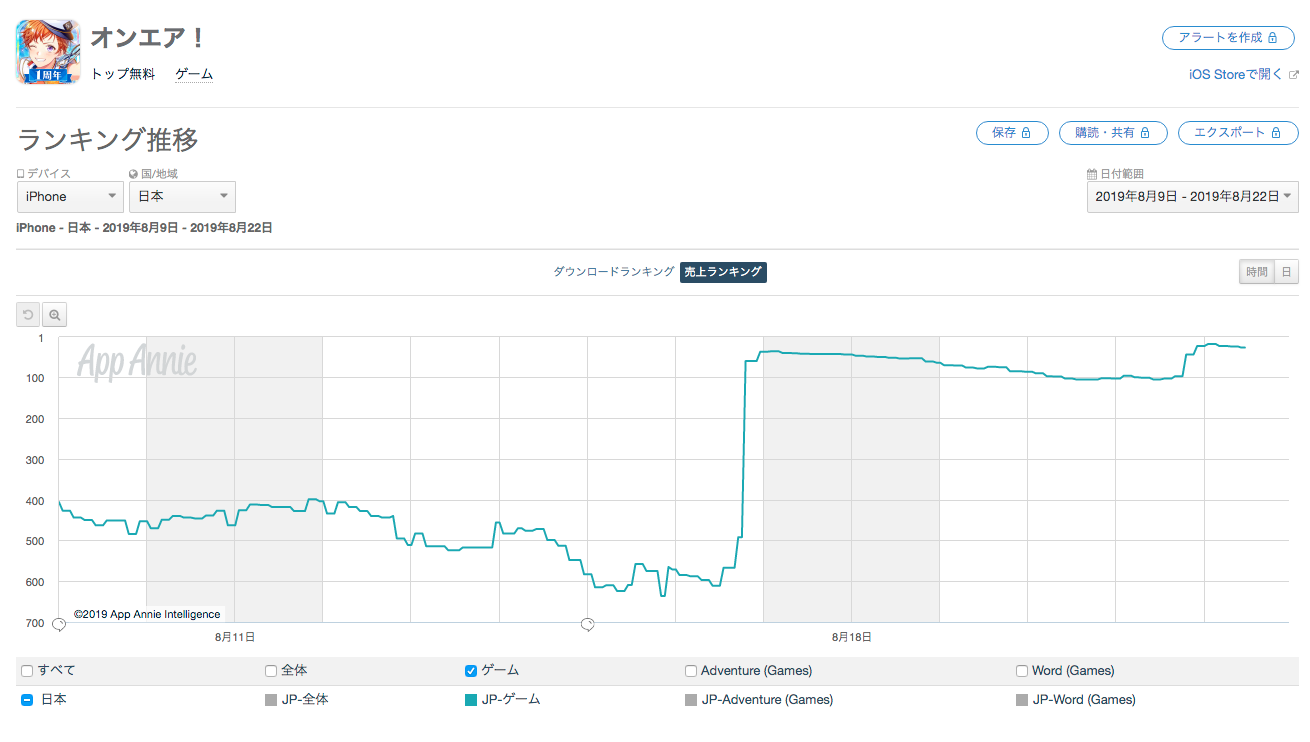Image resolution: width=1310 pixels, height=742 pixels.
Task: Open the 日本 country dropdown
Action: 183,197
